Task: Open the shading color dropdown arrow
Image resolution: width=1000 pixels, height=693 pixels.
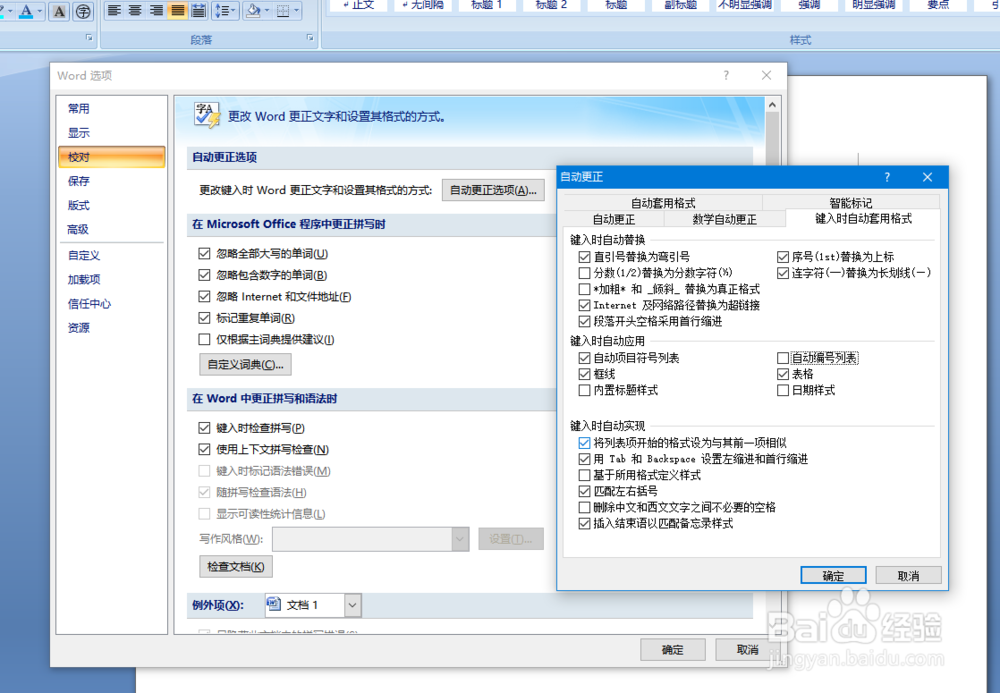Action: [267, 10]
